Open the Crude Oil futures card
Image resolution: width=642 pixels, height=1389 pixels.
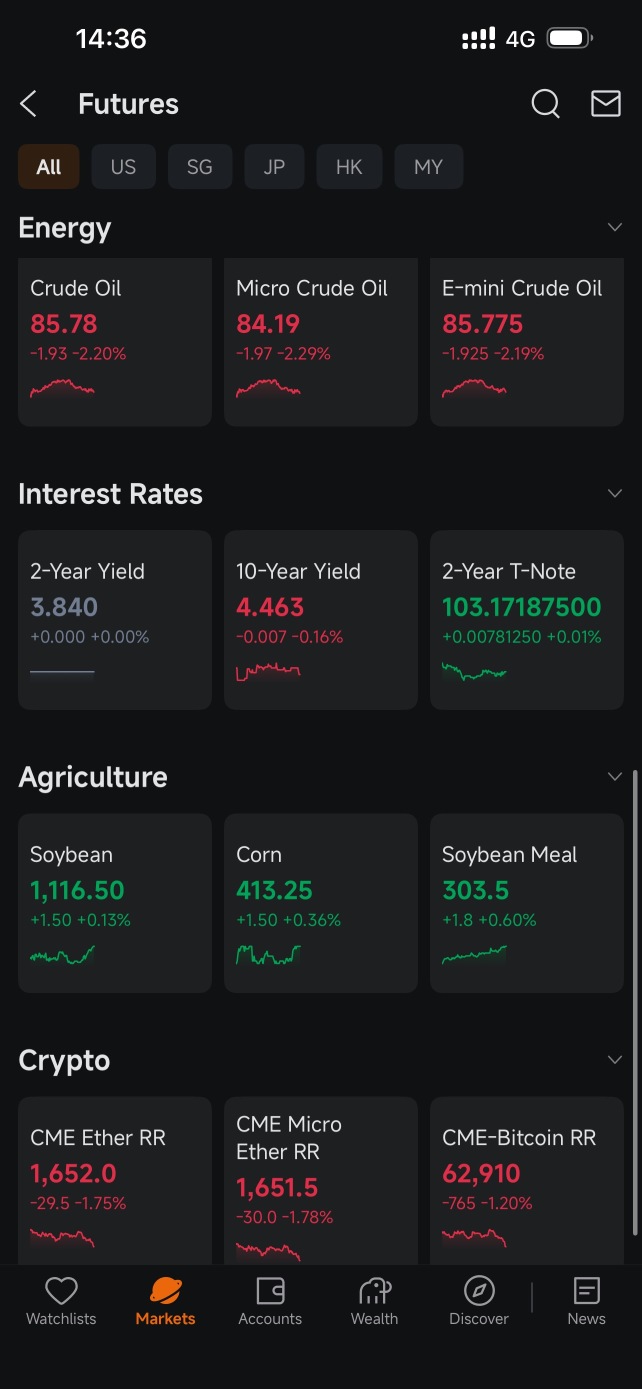coord(115,343)
